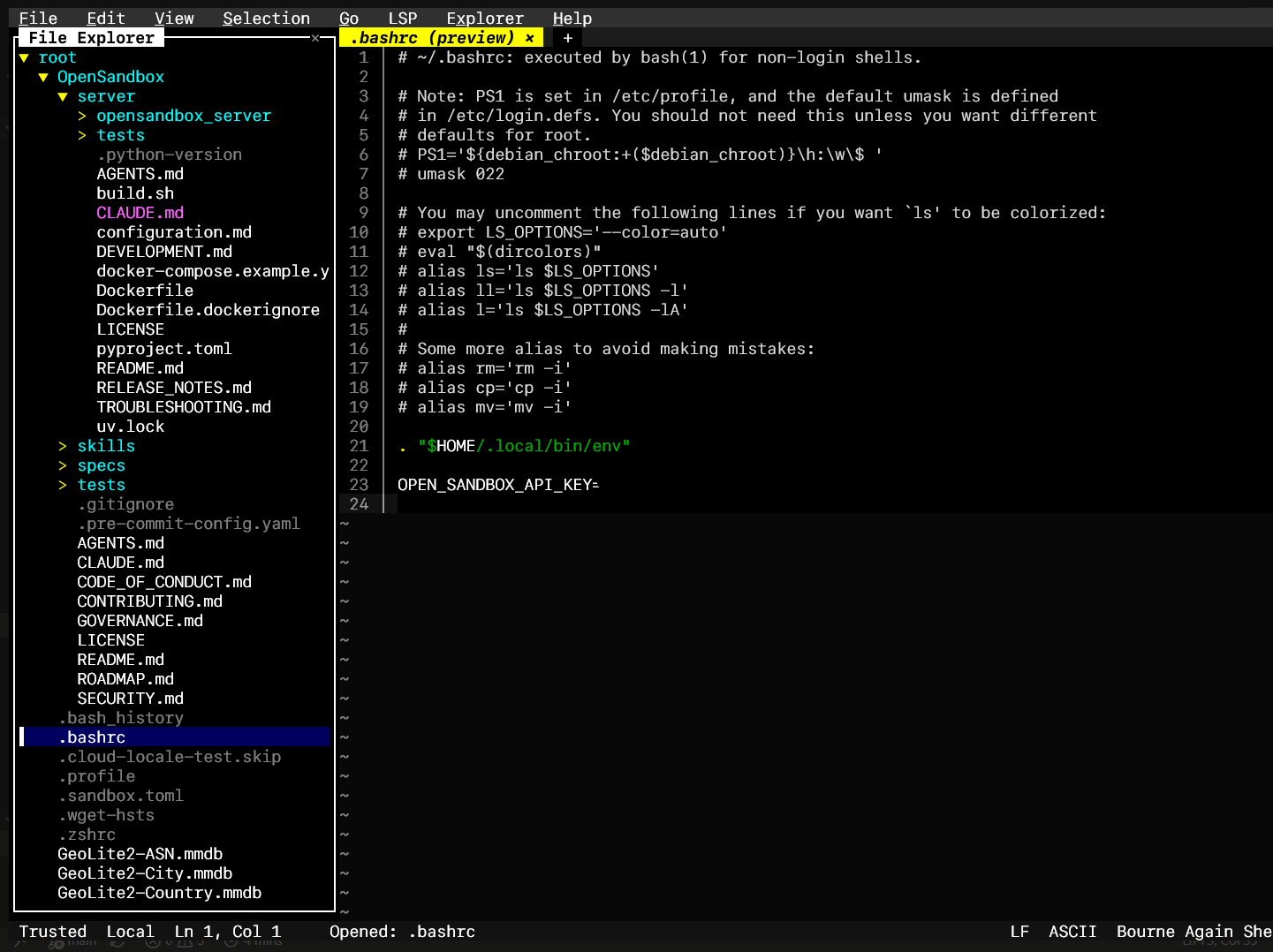The width and height of the screenshot is (1273, 952).
Task: Click Local in the status bar
Action: pyautogui.click(x=130, y=932)
